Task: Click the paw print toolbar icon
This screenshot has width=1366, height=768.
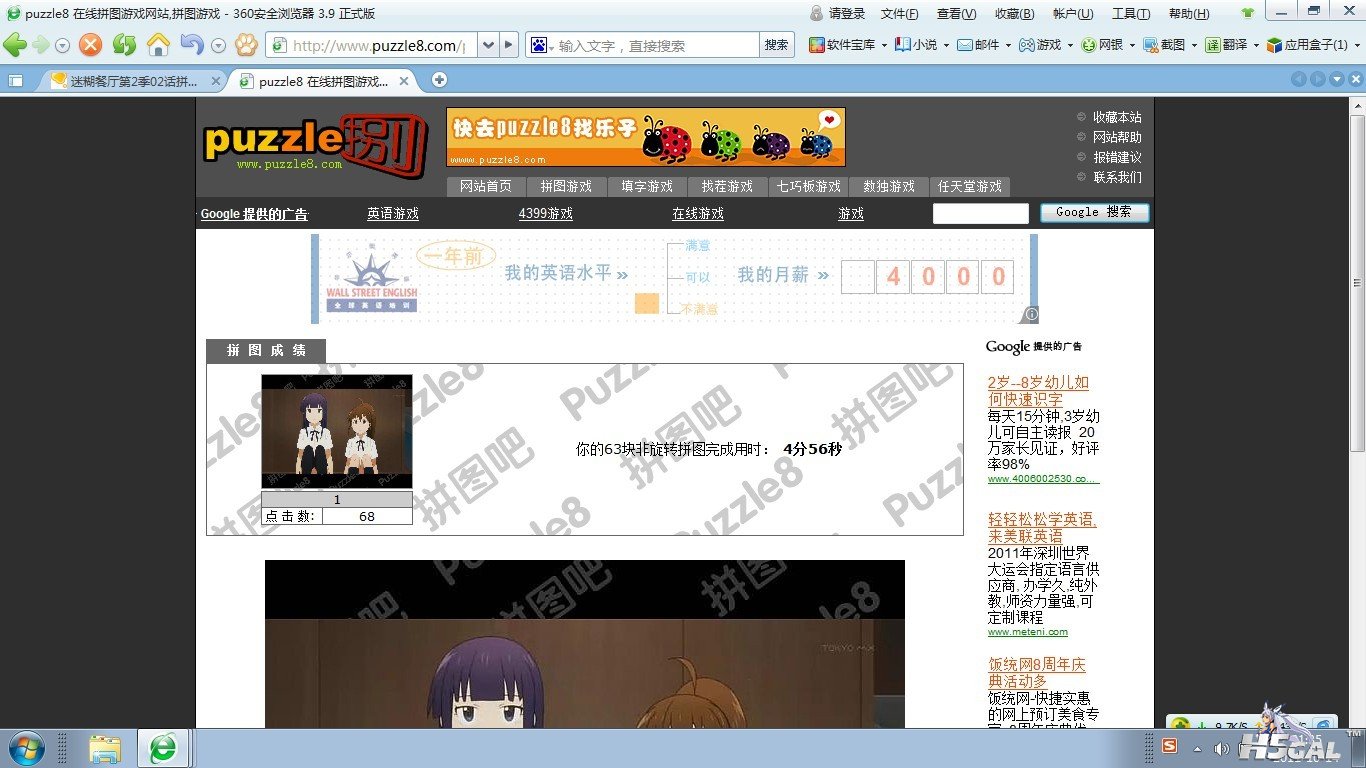Action: click(x=246, y=45)
